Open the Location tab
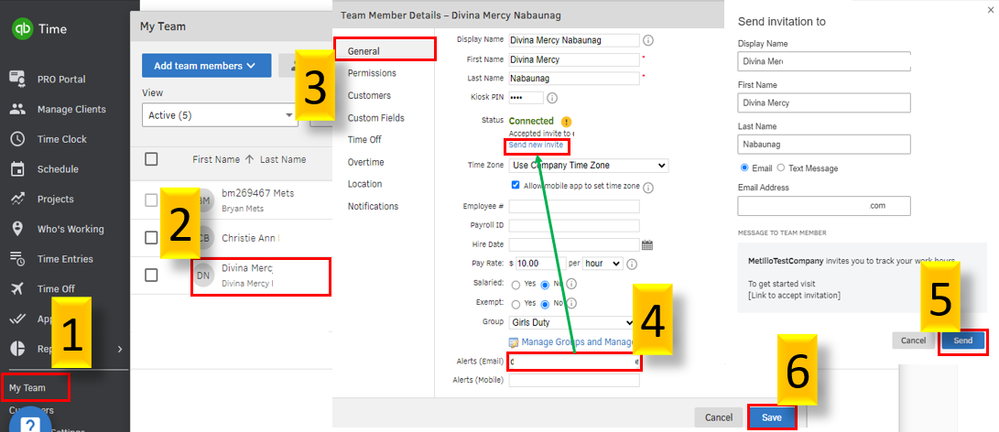999x432 pixels. point(365,184)
